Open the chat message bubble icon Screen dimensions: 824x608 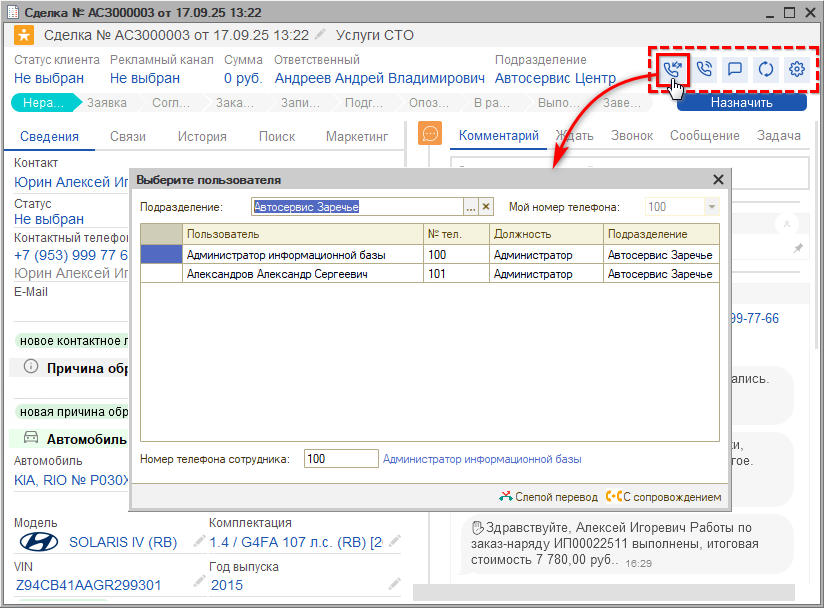point(735,69)
